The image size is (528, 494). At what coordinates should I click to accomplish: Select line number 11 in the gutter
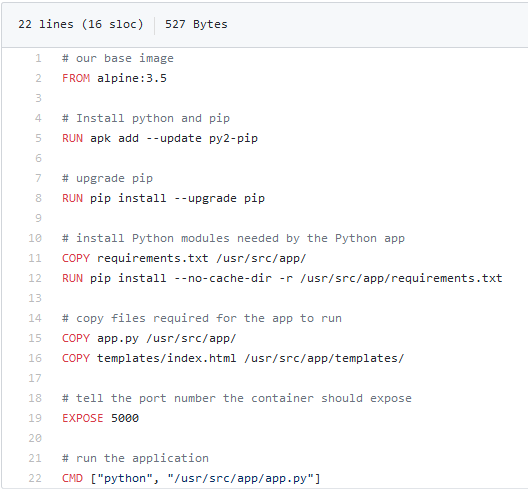(35, 258)
